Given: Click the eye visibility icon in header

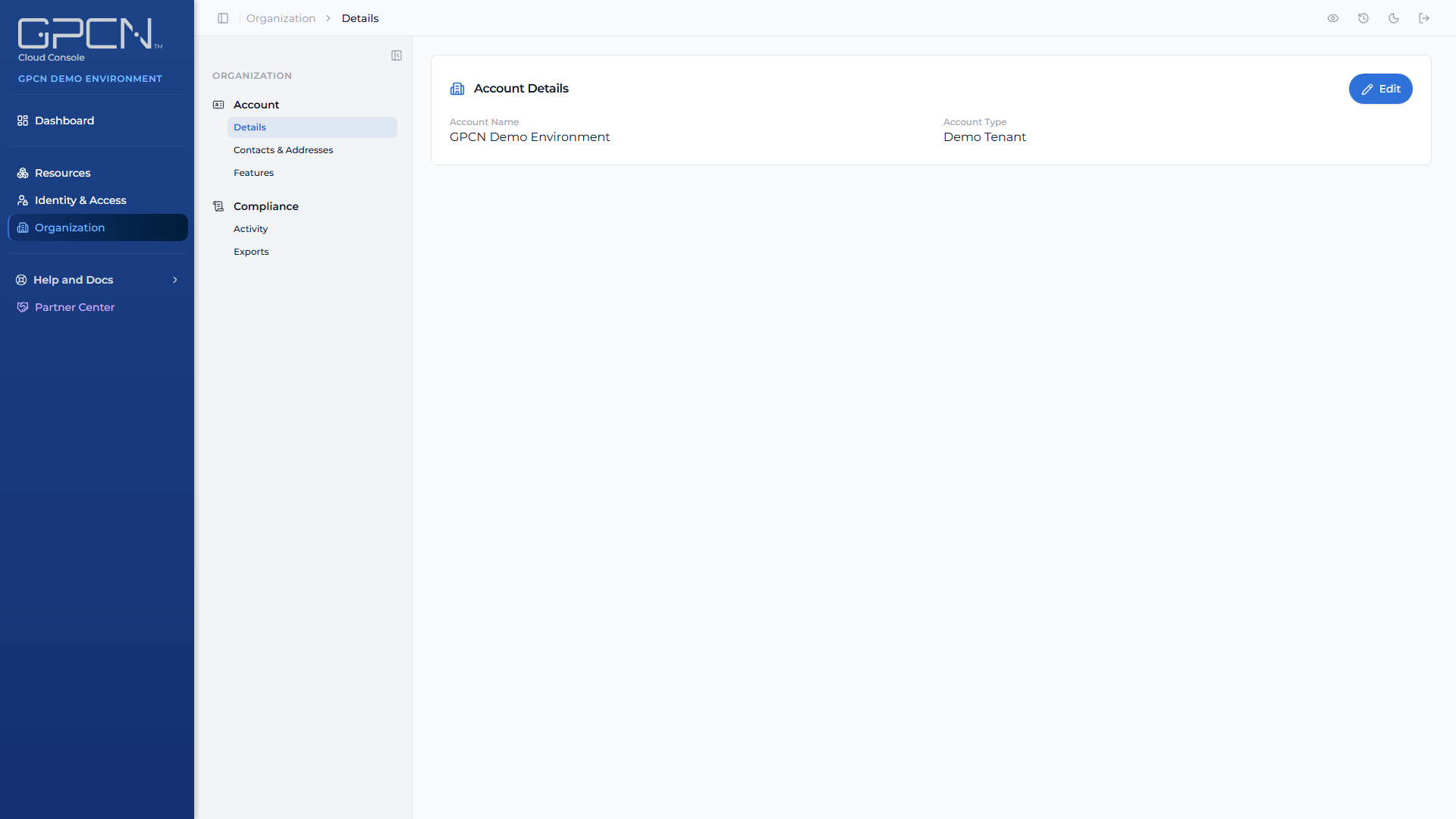Looking at the screenshot, I should tap(1333, 18).
